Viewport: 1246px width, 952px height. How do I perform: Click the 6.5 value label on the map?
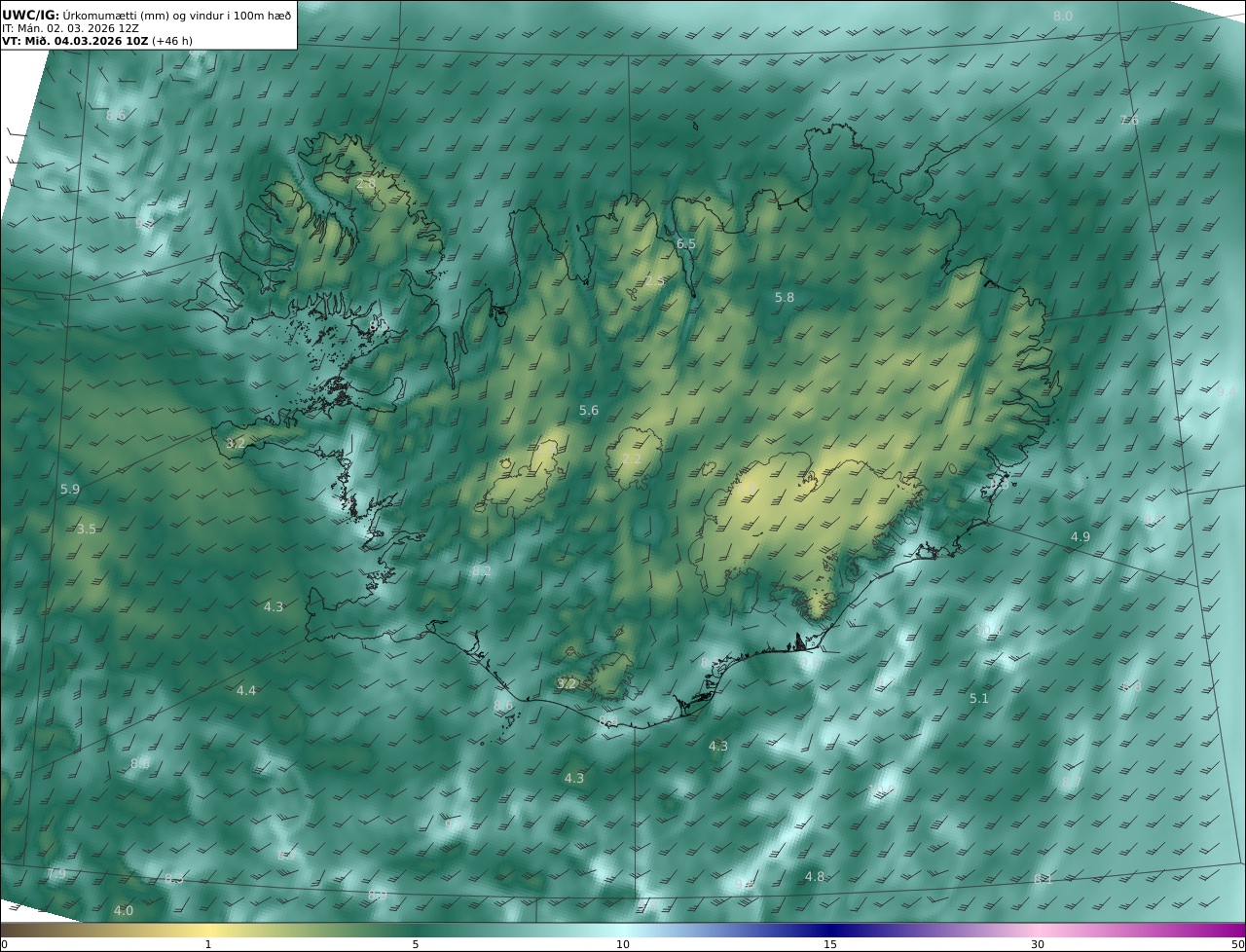coord(686,243)
